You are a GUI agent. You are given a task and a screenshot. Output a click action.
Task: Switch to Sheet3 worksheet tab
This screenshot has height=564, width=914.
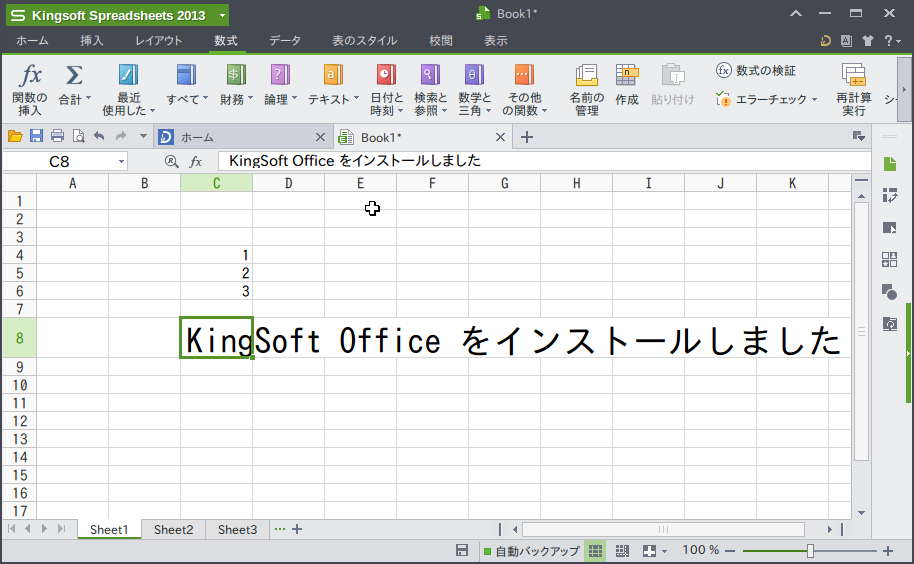click(237, 530)
